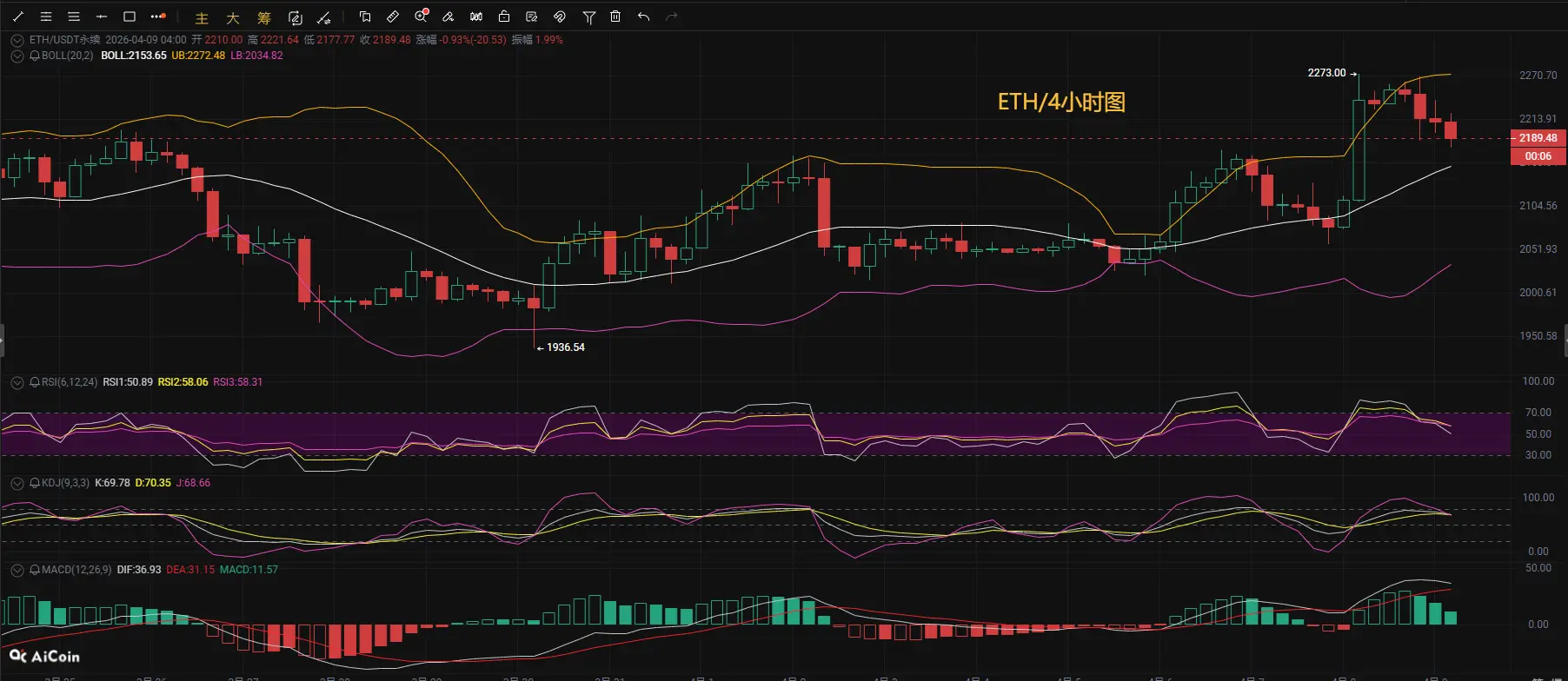Click the RSI3:58.31 value
Viewport: 1568px width, 681px height.
click(238, 382)
